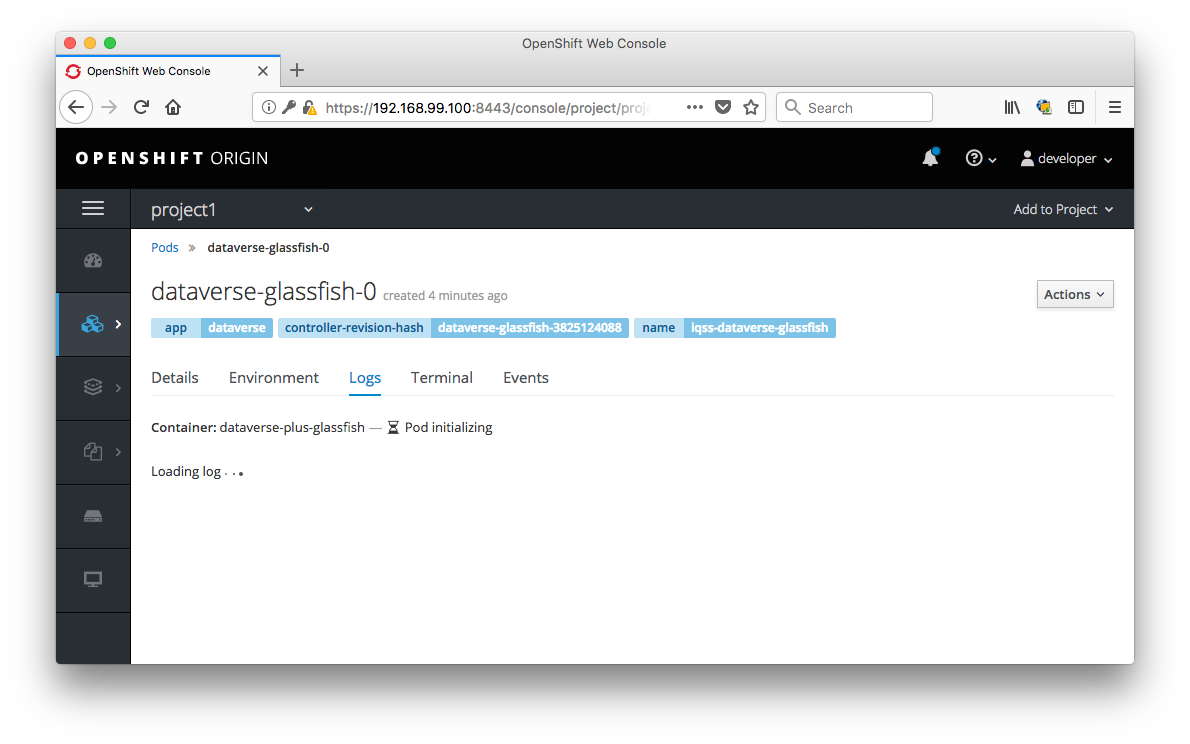Toggle the hamburger navigation menu
Screen dimensions: 1190x744
tap(93, 208)
